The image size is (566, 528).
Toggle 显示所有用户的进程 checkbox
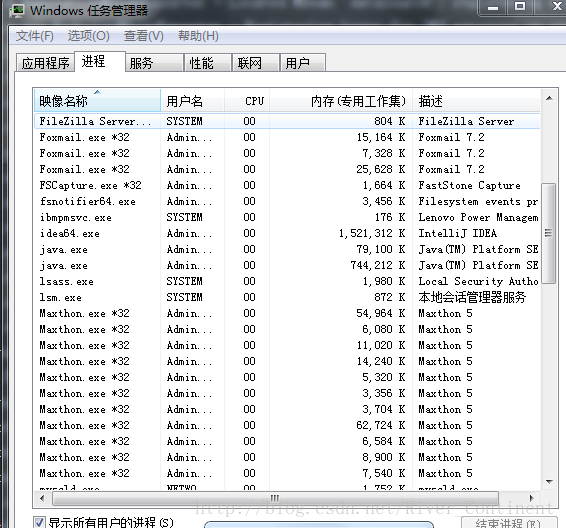tap(39, 522)
